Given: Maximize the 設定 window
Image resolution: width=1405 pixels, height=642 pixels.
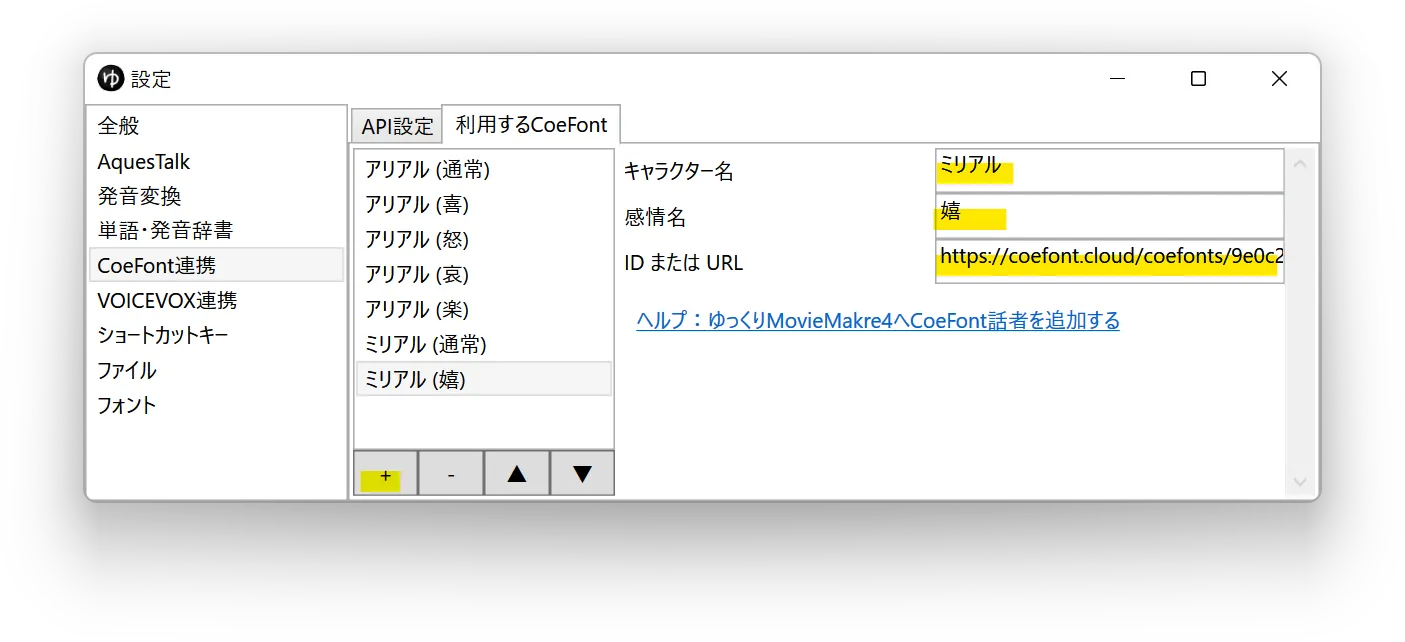Looking at the screenshot, I should [1198, 79].
